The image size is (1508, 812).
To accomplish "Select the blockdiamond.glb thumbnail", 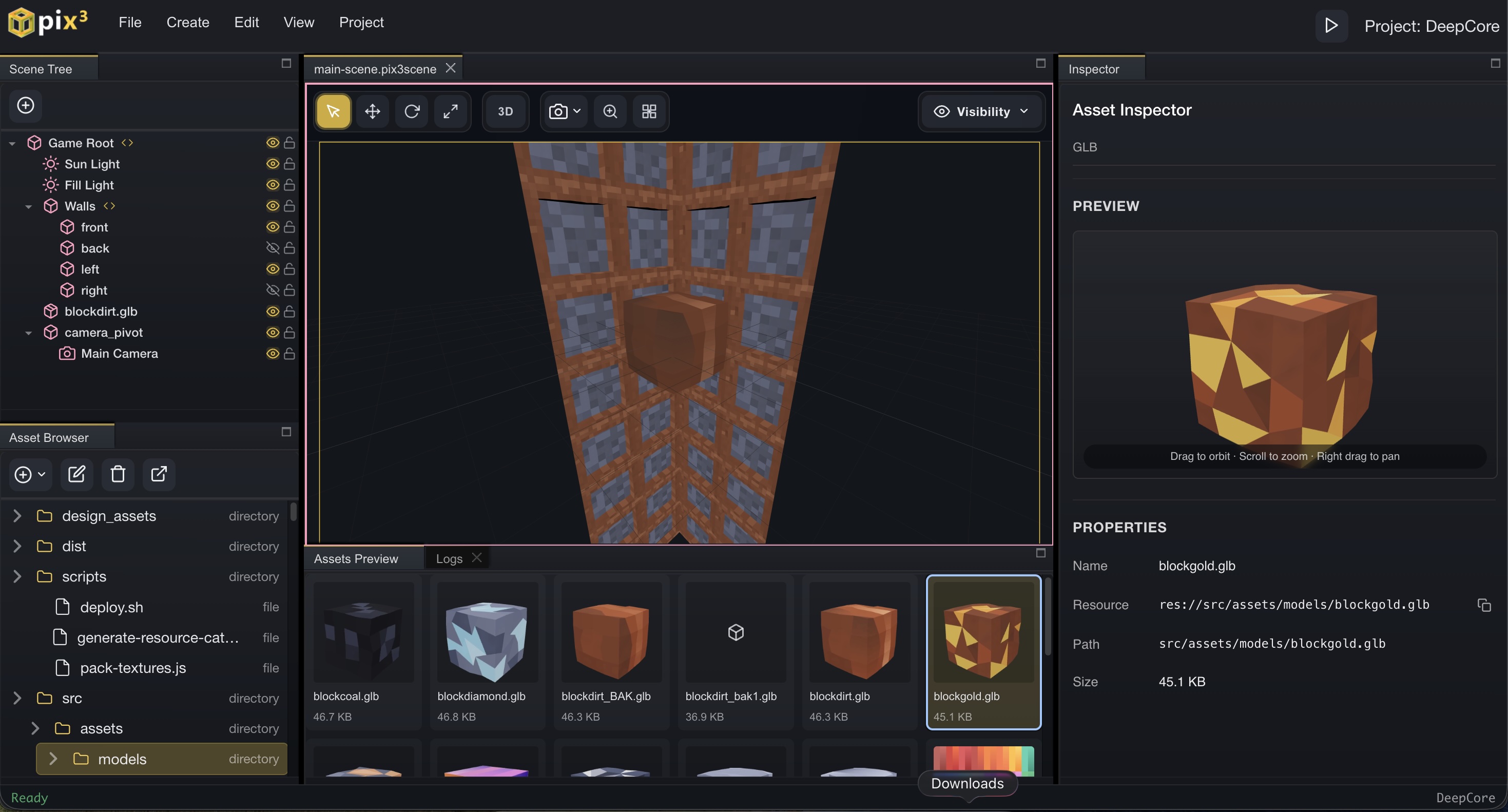I will click(x=487, y=641).
